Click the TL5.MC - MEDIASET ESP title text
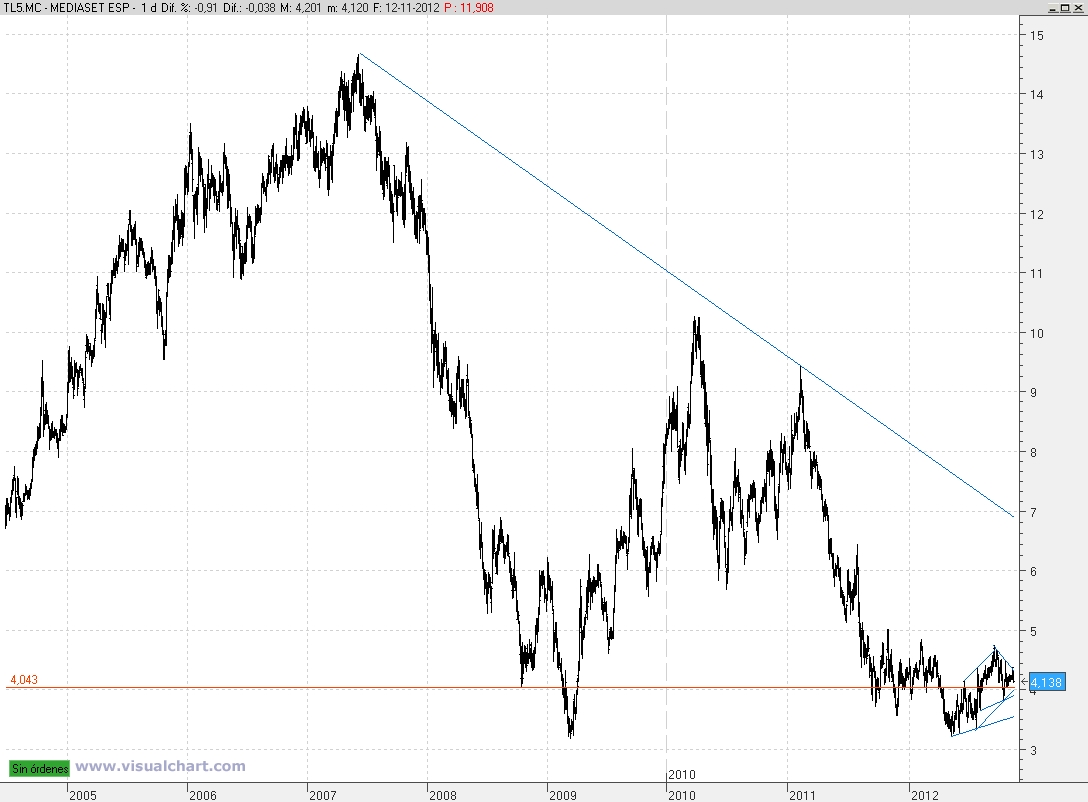Screen dimensions: 1088x802 67,8
